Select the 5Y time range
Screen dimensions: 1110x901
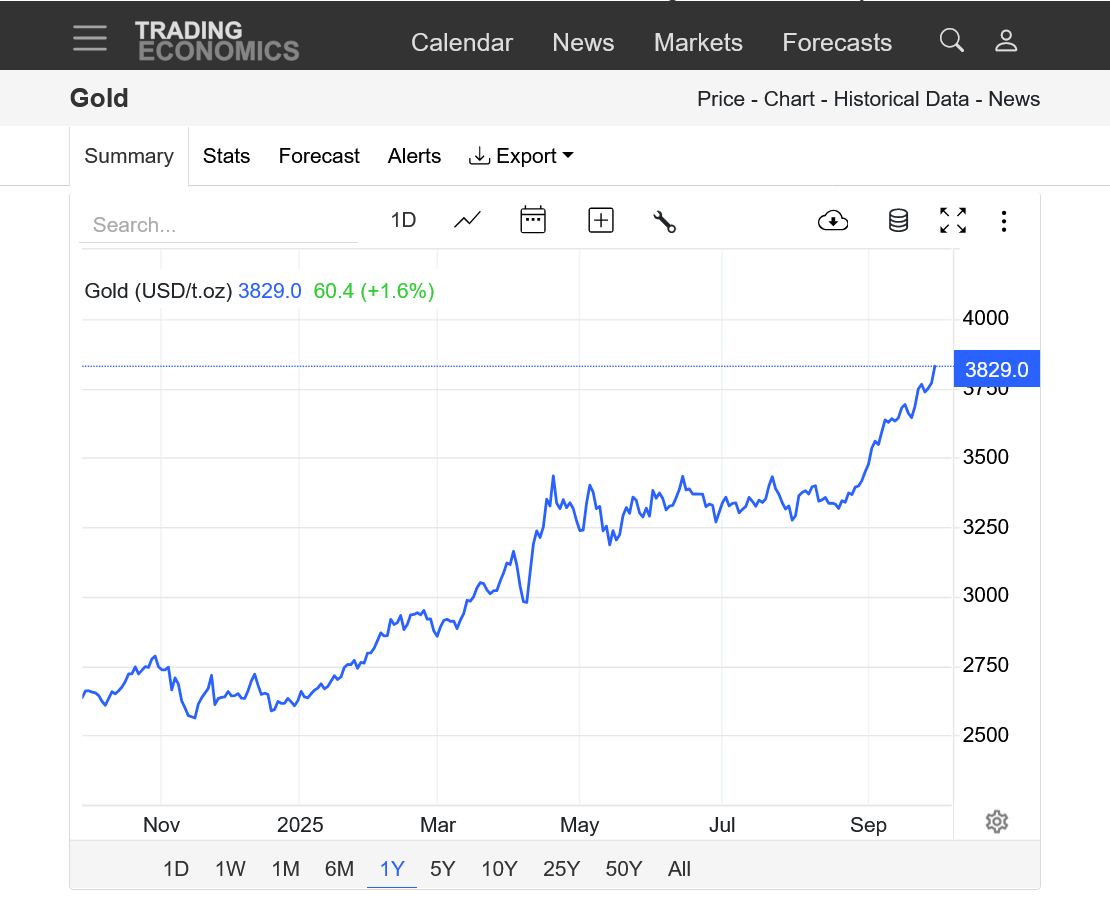coord(443,869)
